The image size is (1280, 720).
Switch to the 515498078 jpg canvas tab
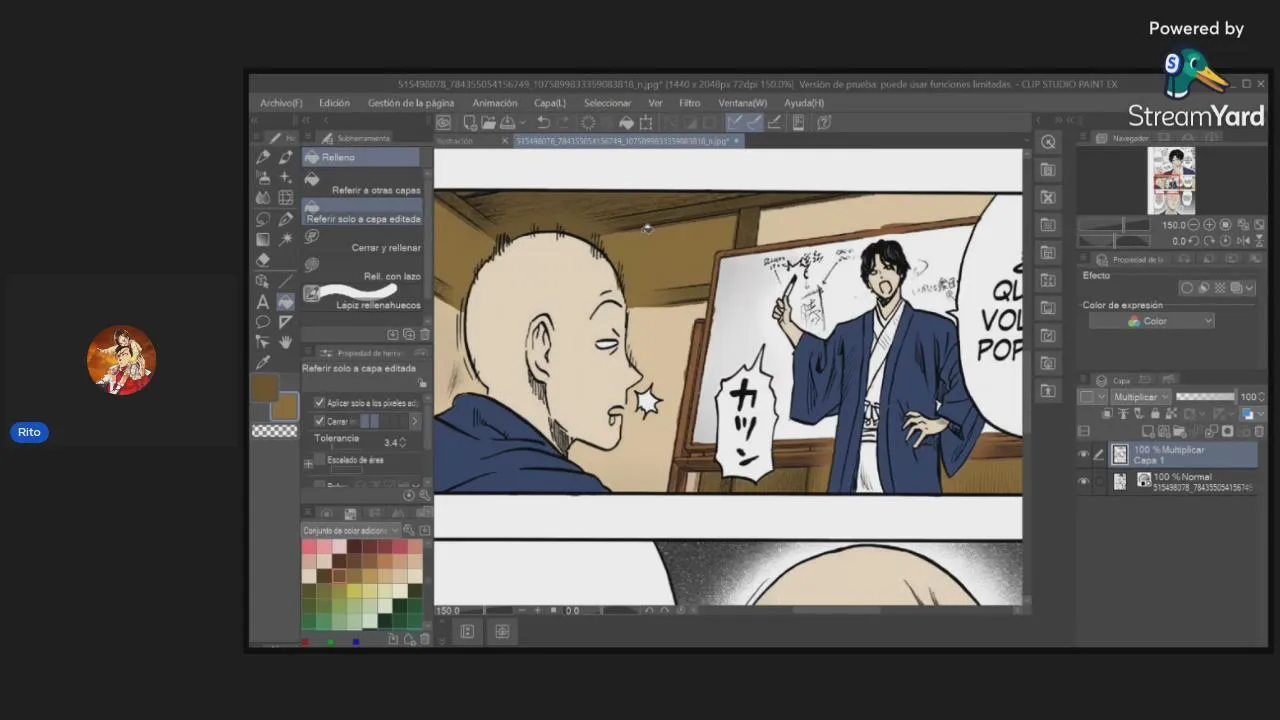pyautogui.click(x=627, y=141)
